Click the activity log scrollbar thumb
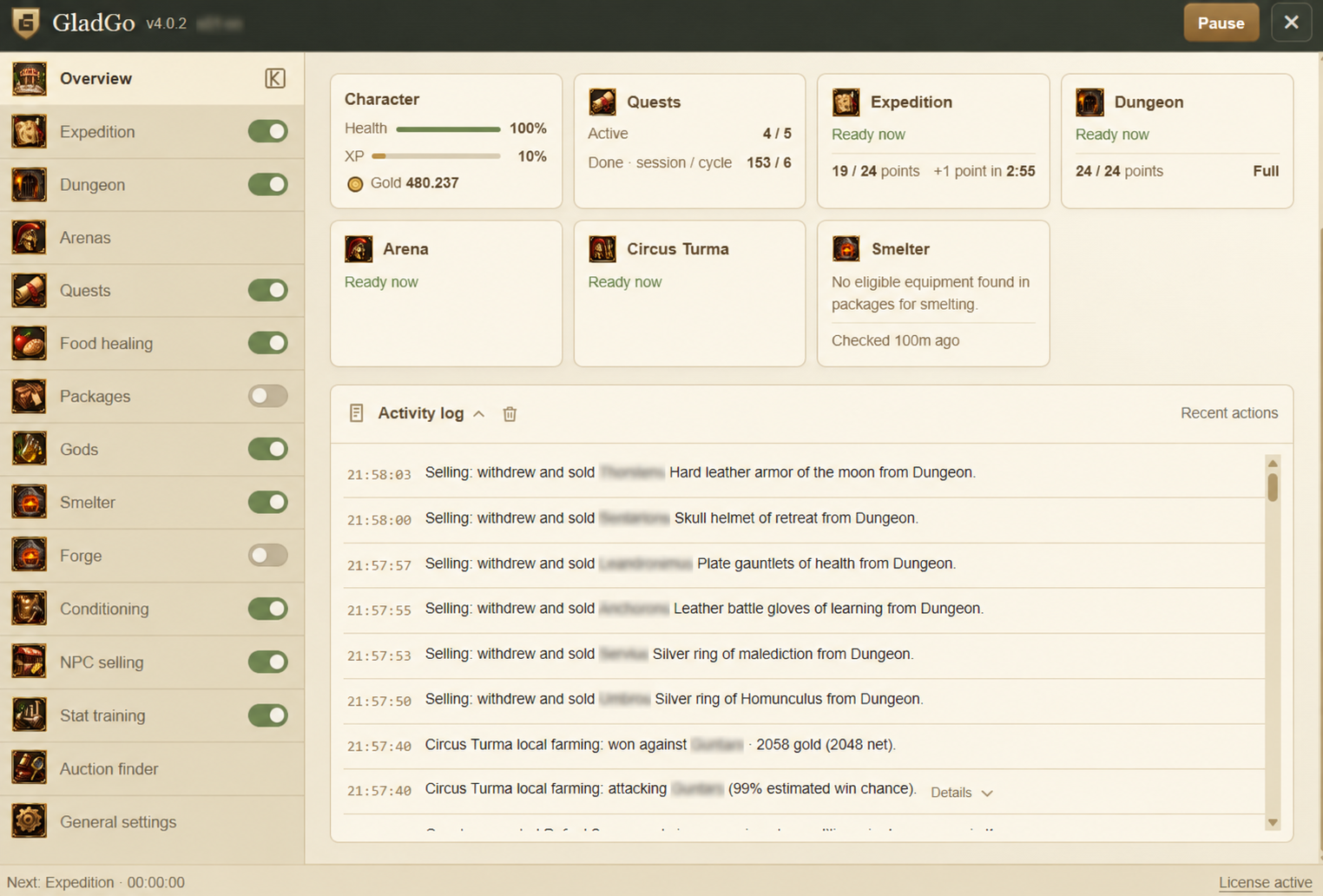This screenshot has height=896, width=1323. pos(1273,486)
